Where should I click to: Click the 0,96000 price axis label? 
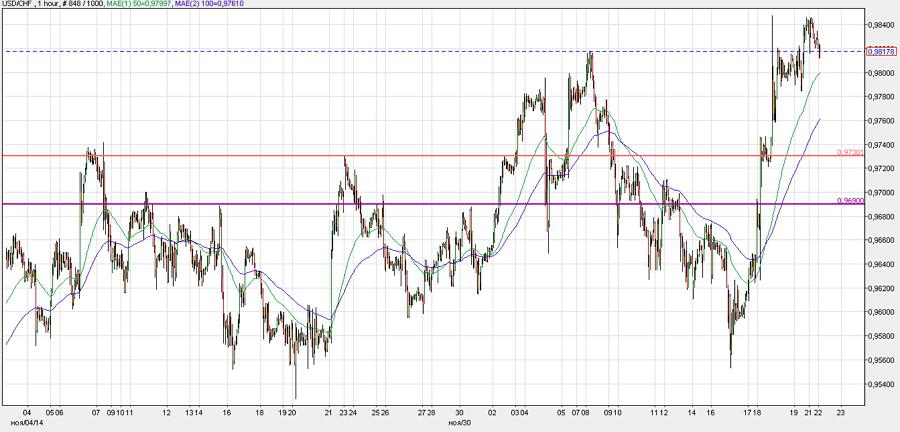click(x=881, y=312)
